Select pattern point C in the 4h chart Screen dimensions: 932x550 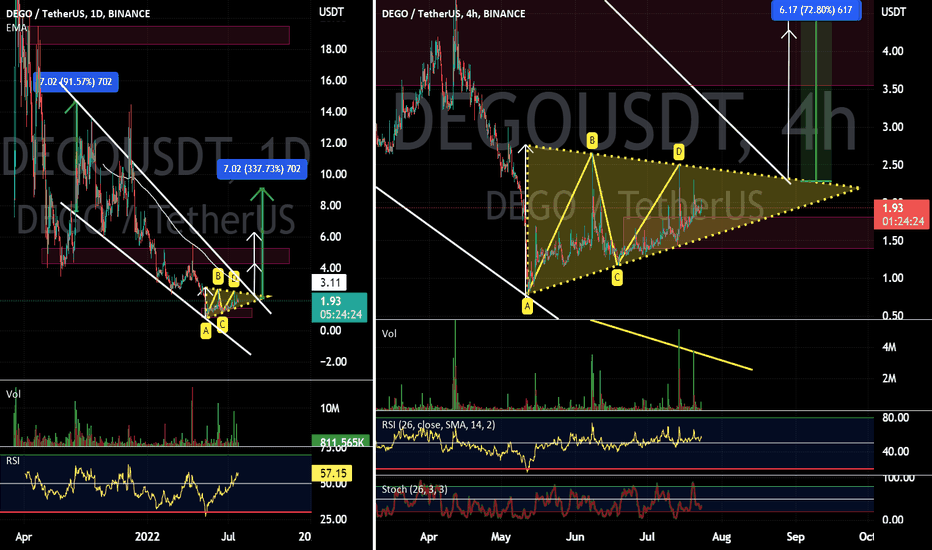point(617,277)
